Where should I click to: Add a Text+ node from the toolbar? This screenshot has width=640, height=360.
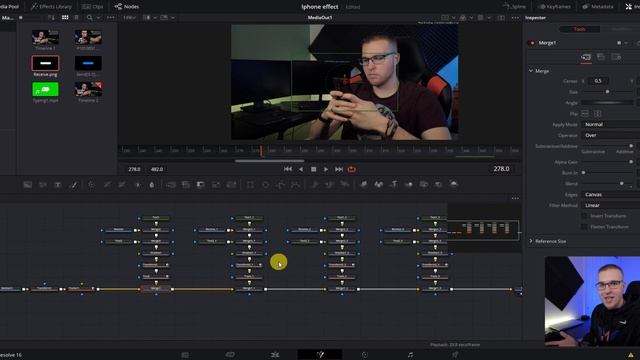(58, 185)
